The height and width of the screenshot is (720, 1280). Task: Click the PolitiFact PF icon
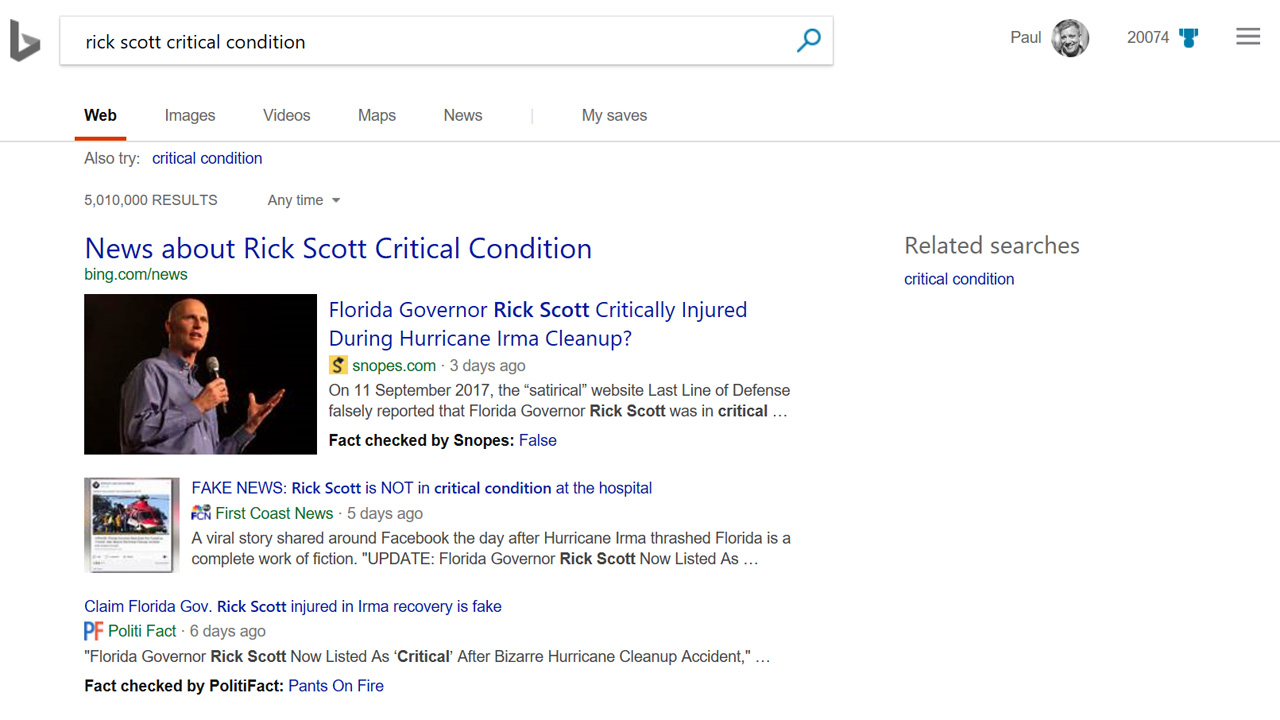point(93,631)
